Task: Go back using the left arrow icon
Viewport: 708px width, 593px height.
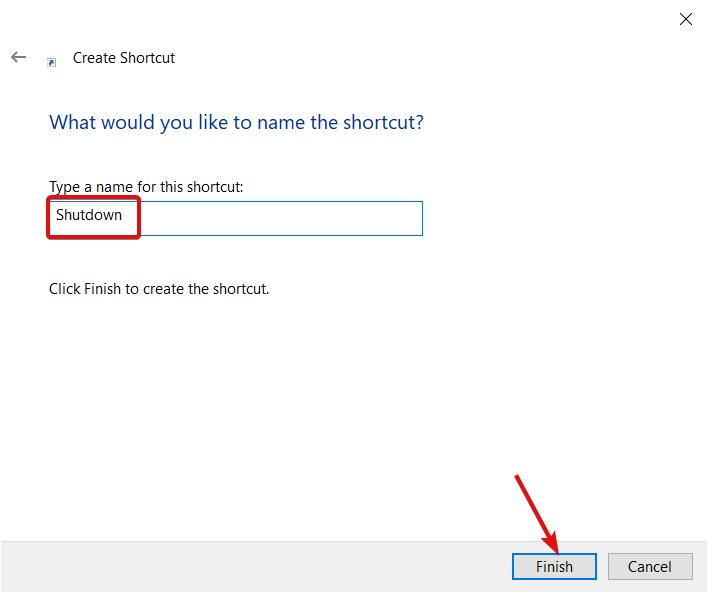Action: point(19,57)
